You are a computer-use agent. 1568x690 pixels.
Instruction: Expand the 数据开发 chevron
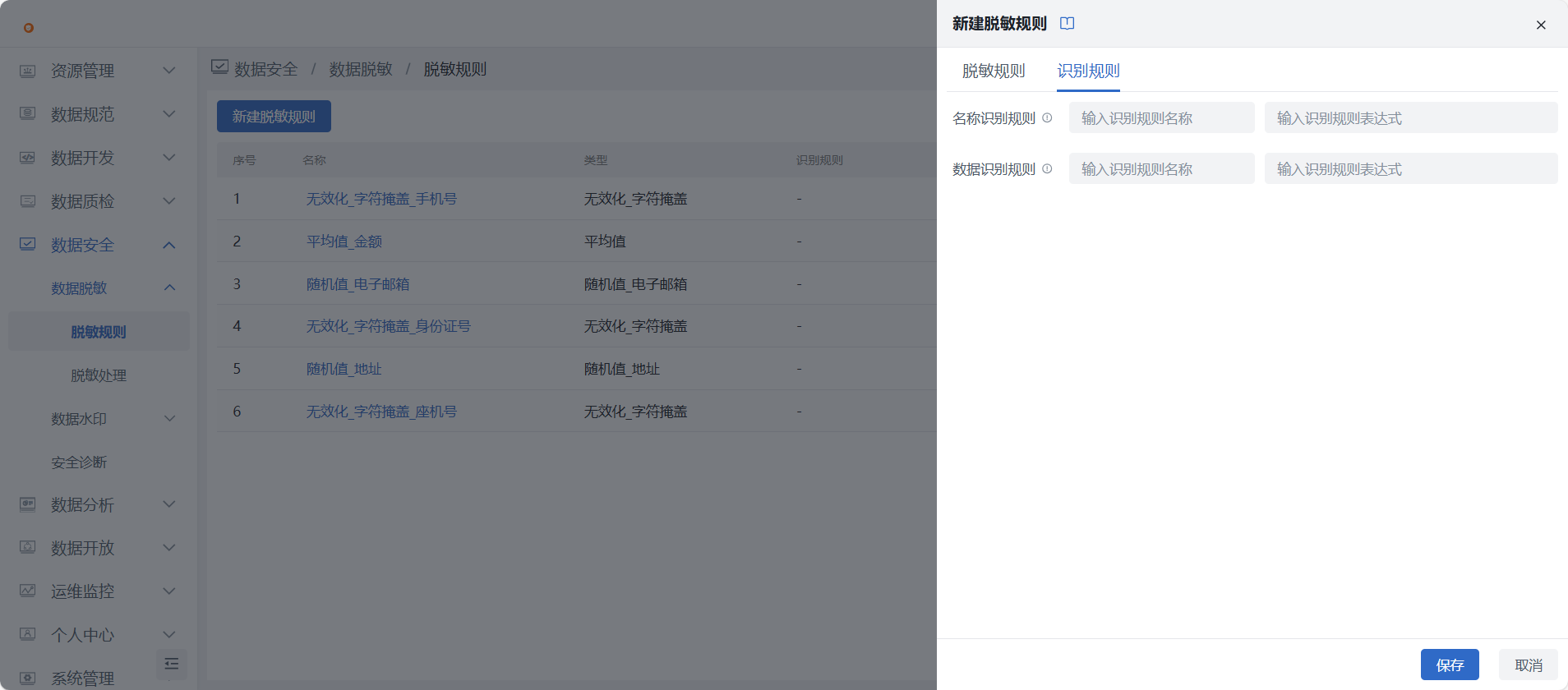tap(169, 157)
